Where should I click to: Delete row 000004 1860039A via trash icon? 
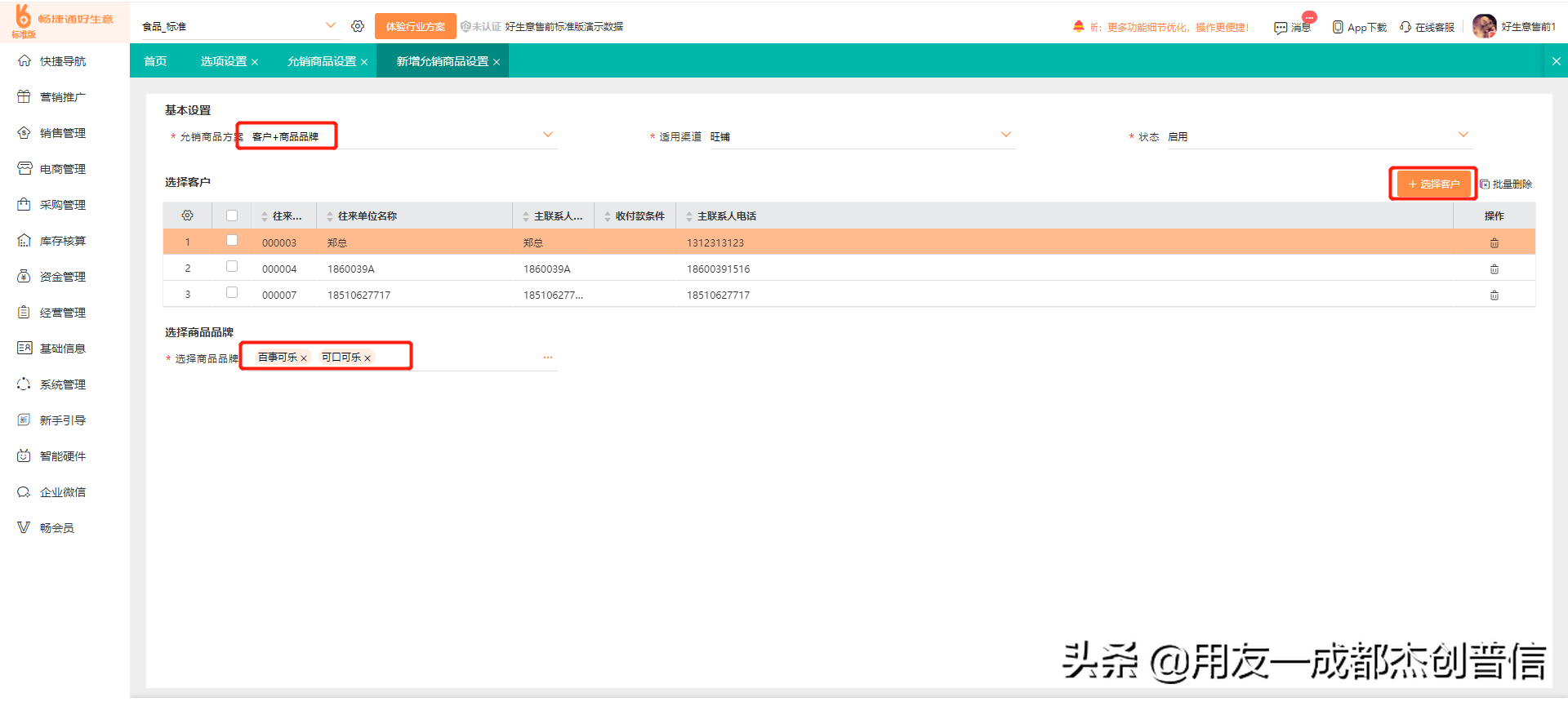pos(1494,269)
